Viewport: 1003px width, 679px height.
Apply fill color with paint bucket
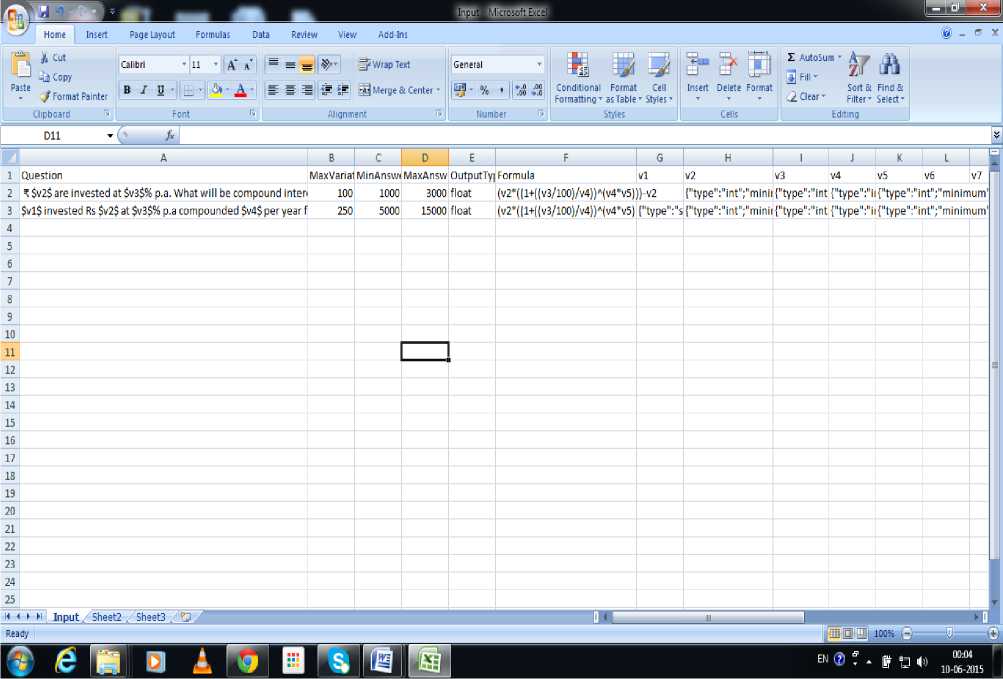(216, 90)
